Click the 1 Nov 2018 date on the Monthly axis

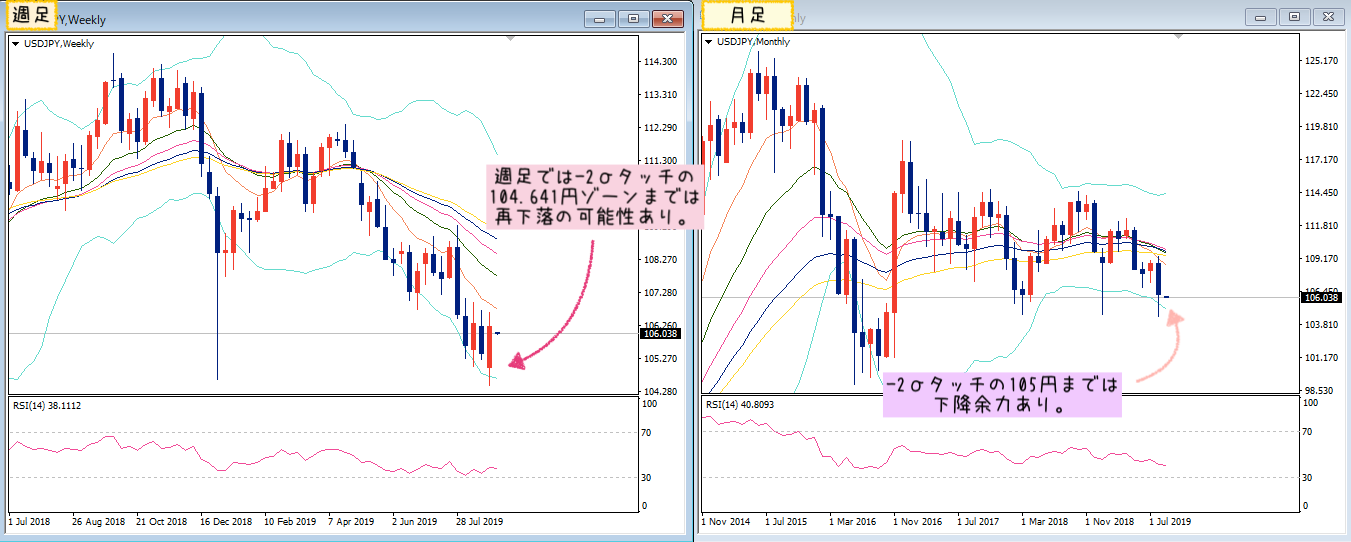pyautogui.click(x=1110, y=522)
